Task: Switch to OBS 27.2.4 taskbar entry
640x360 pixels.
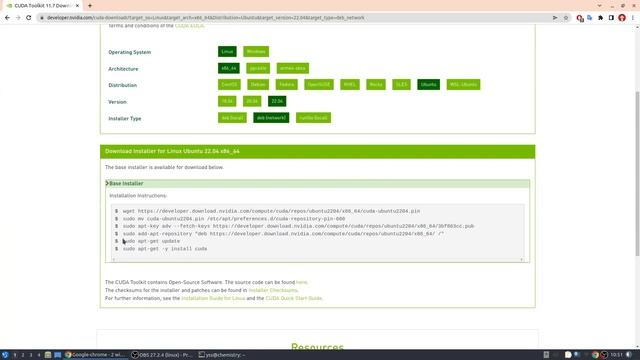Action: (162, 355)
